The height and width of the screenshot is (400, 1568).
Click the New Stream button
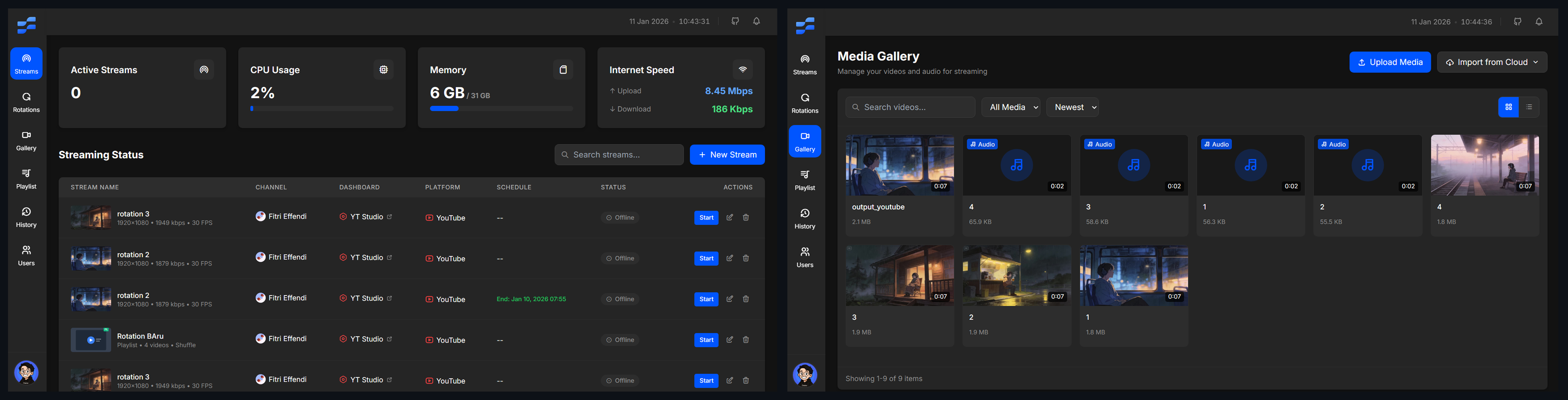(727, 155)
